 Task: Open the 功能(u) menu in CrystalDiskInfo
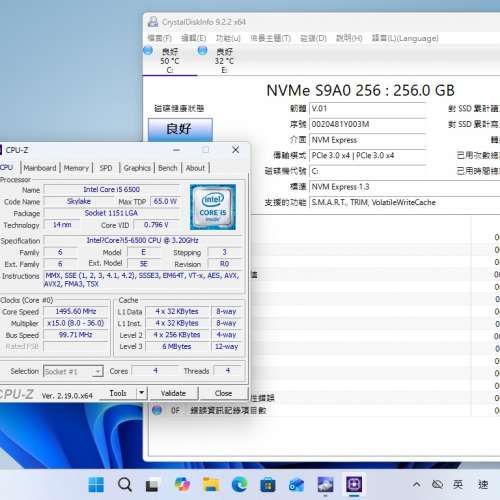pyautogui.click(x=228, y=38)
